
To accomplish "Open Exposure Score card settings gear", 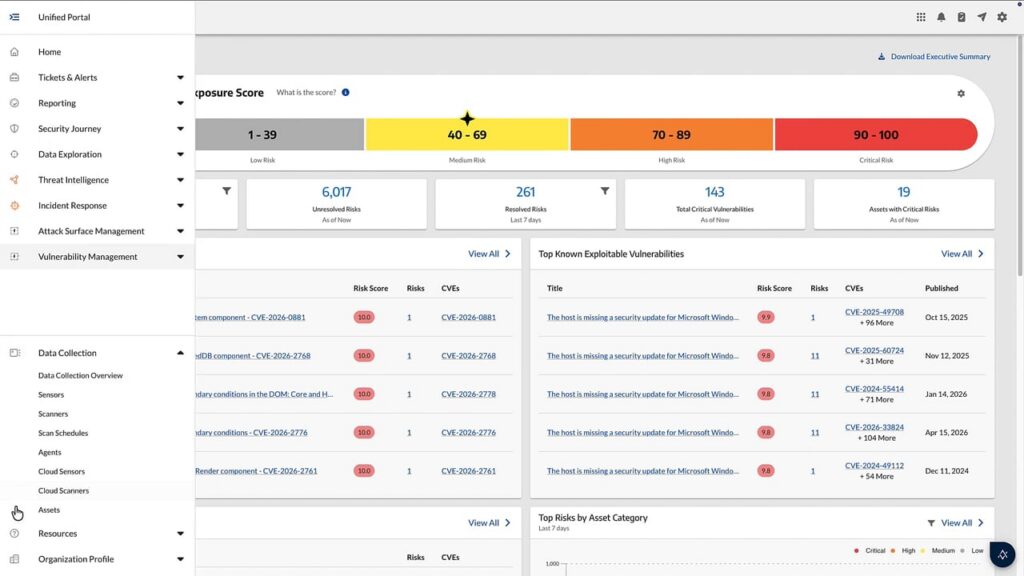I will click(961, 93).
